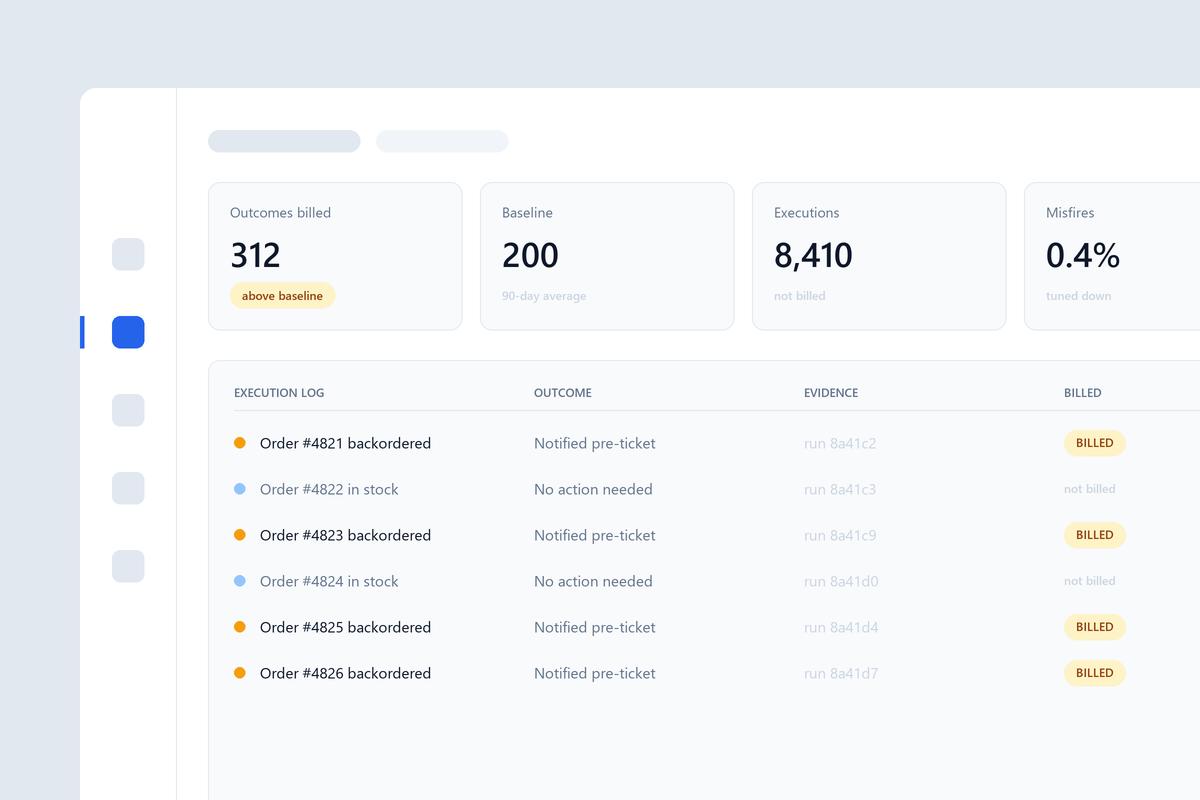The width and height of the screenshot is (1200, 800).
Task: Click the "above baseline" badge
Action: pyautogui.click(x=282, y=296)
